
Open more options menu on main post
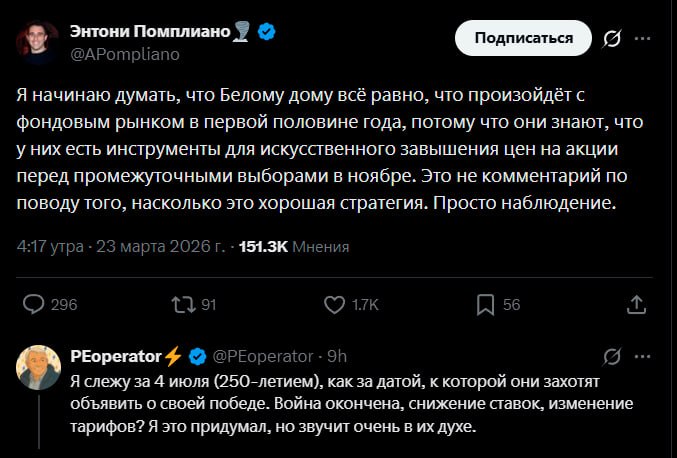[643, 39]
